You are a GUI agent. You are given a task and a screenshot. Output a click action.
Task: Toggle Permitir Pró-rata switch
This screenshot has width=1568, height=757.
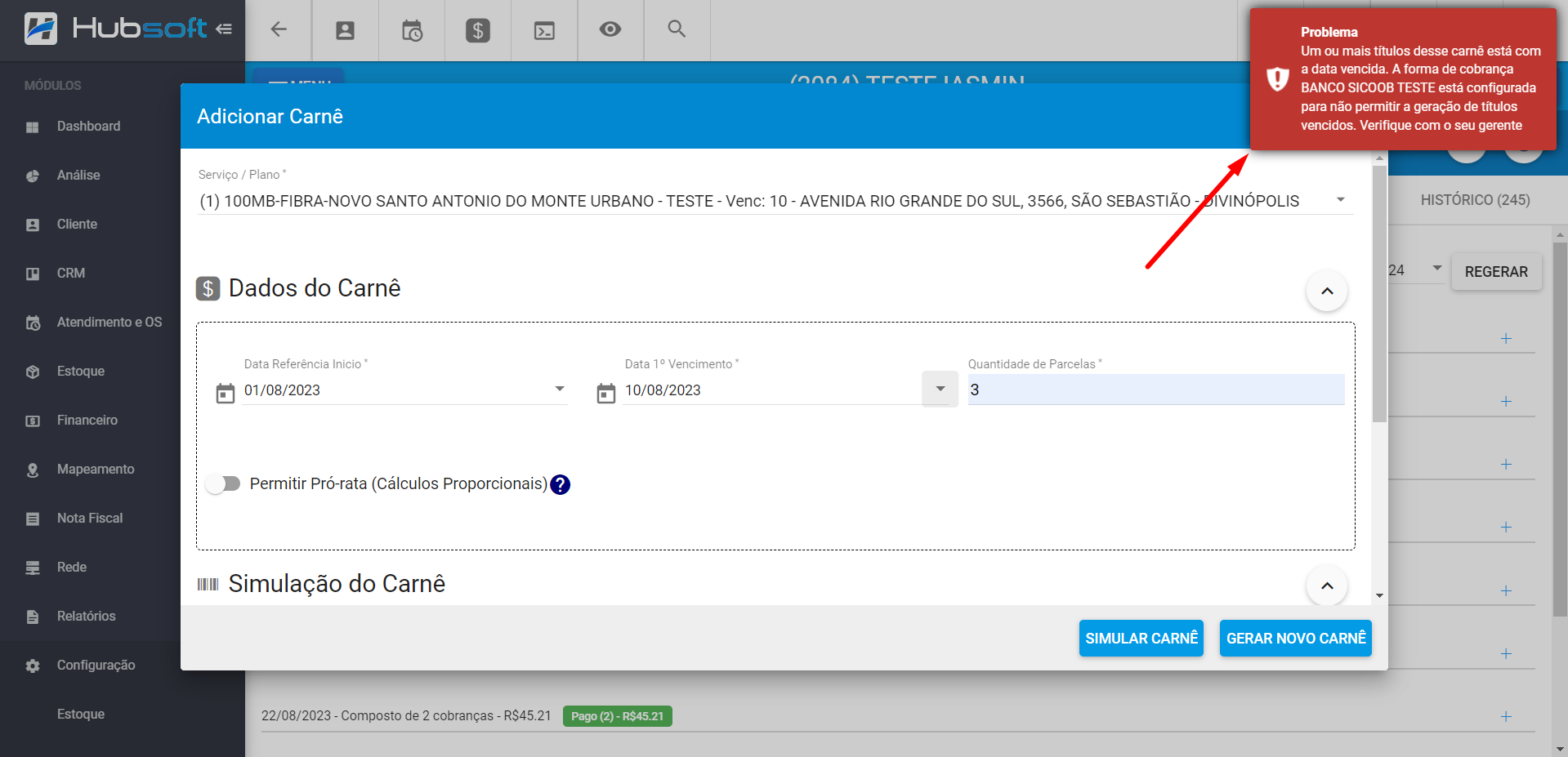coord(223,483)
